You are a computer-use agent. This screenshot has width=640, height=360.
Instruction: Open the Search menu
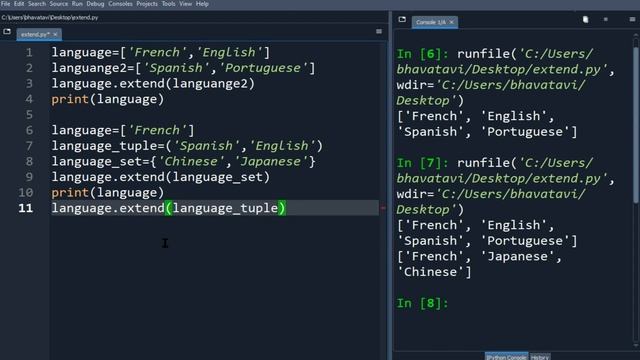coord(37,4)
